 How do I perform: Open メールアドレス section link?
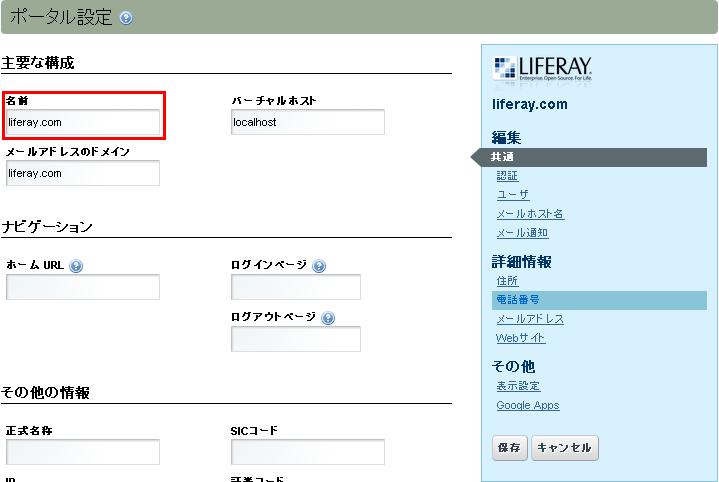pyautogui.click(x=530, y=319)
